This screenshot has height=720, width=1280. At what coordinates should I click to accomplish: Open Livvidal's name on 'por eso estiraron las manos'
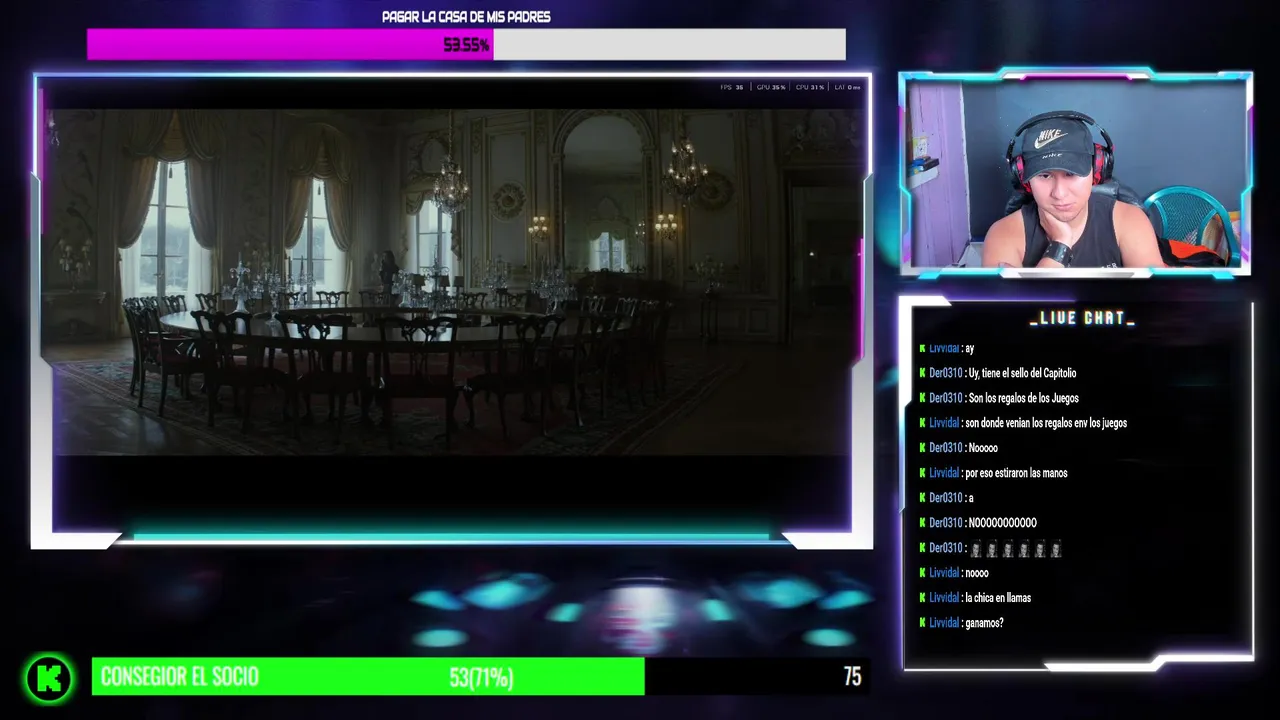[x=944, y=473]
